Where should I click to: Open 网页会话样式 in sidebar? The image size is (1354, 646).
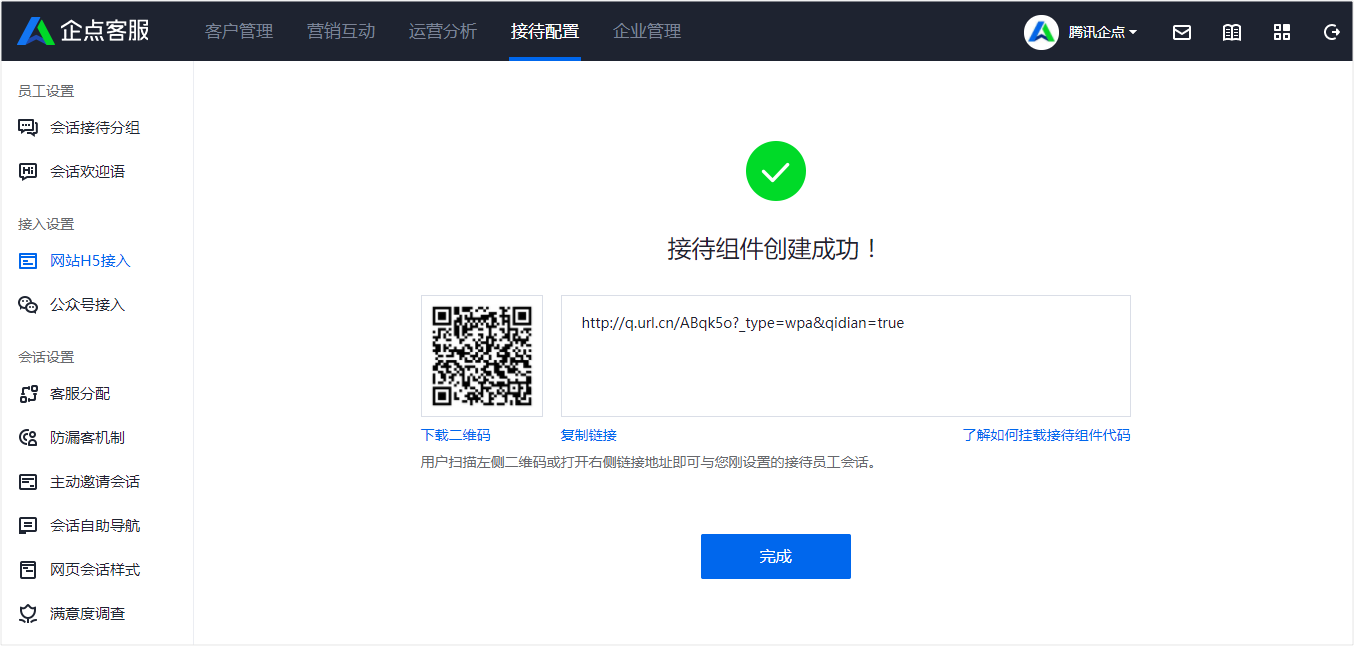96,570
